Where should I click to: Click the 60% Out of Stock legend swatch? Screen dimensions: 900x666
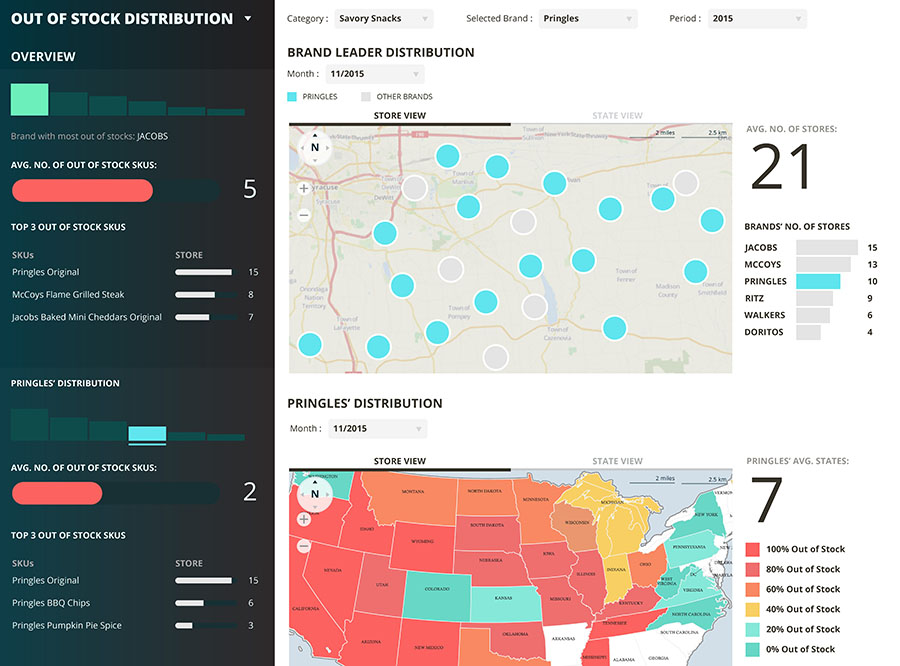point(752,590)
